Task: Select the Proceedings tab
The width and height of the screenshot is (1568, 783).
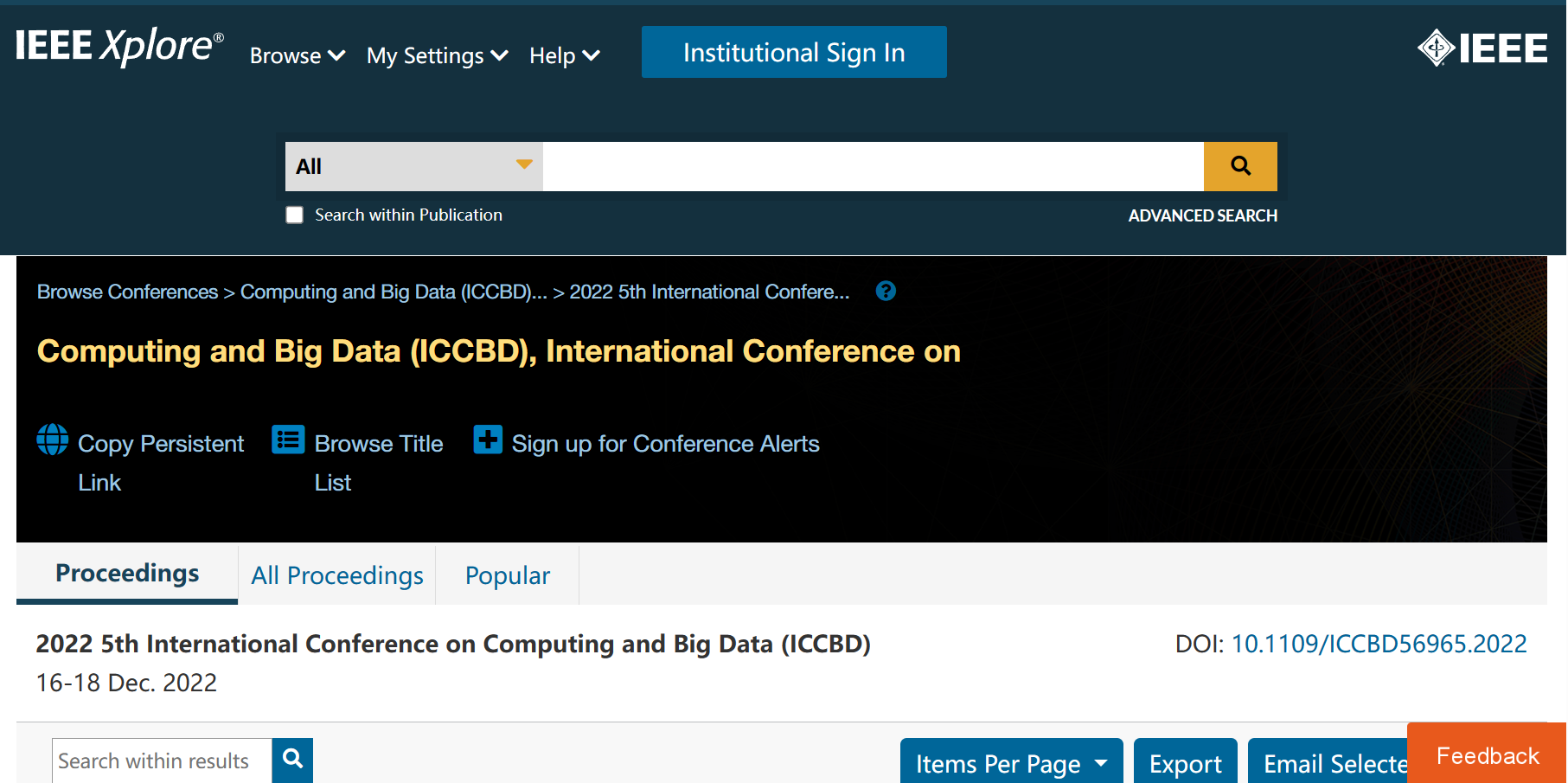Action: pos(127,574)
